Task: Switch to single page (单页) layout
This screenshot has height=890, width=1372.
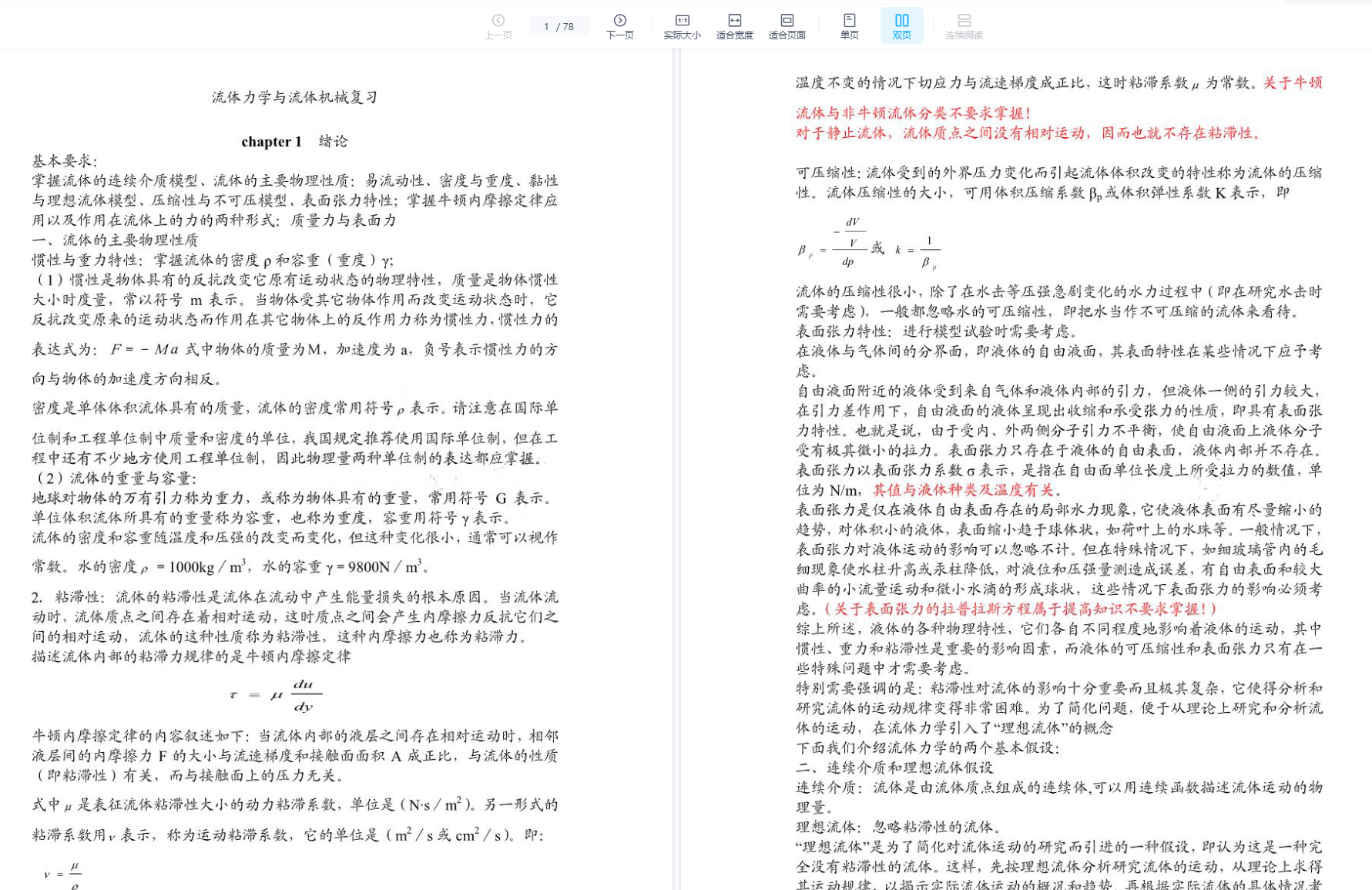Action: point(849,25)
